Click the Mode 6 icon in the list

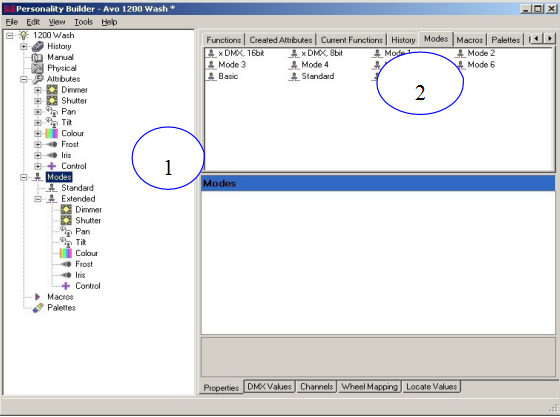461,65
